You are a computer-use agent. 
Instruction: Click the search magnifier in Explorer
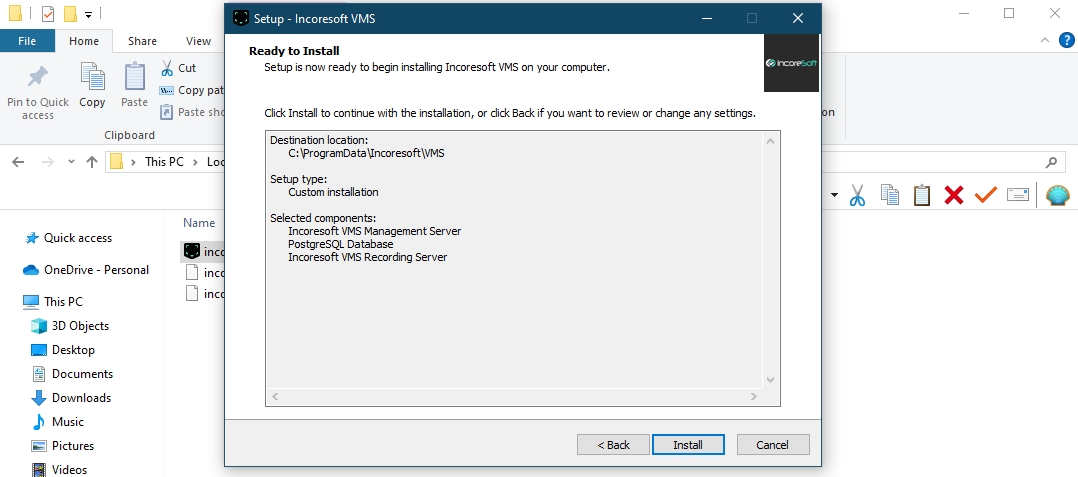[1051, 162]
